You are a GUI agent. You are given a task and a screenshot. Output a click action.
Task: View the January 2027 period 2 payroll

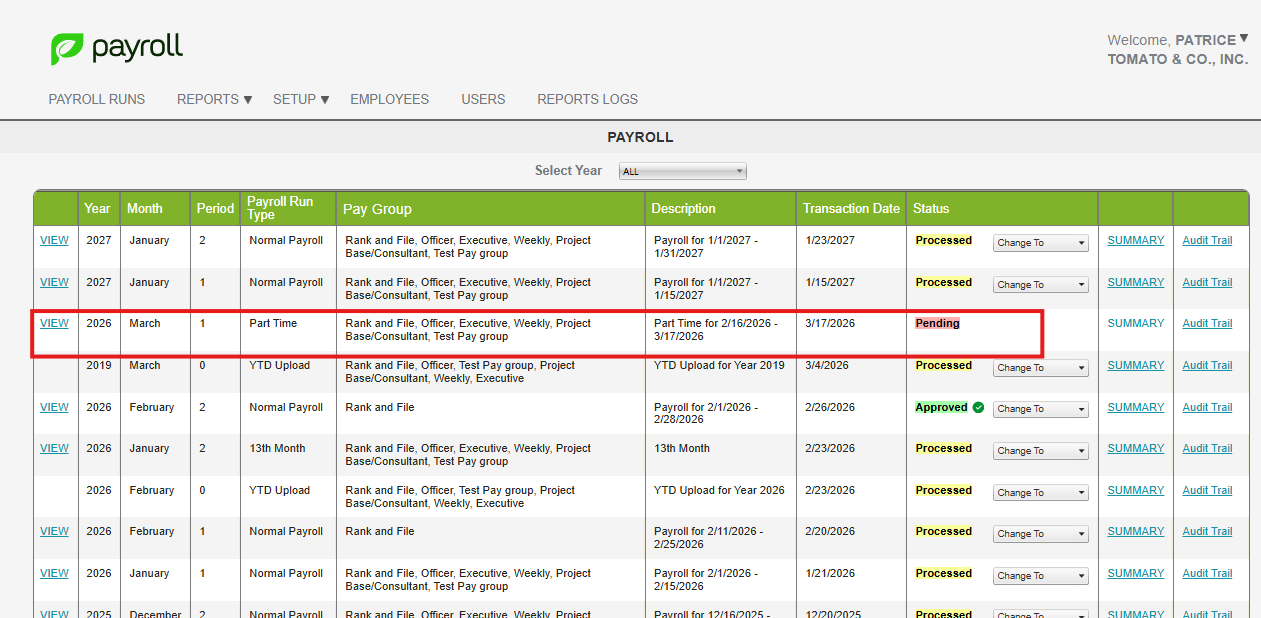pyautogui.click(x=54, y=240)
